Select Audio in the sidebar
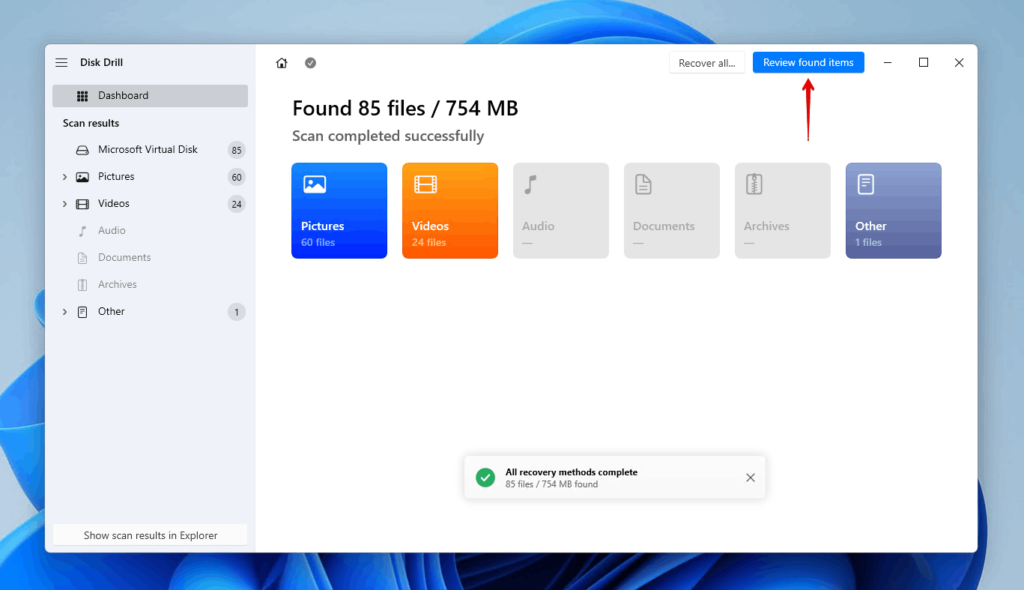 pyautogui.click(x=112, y=231)
